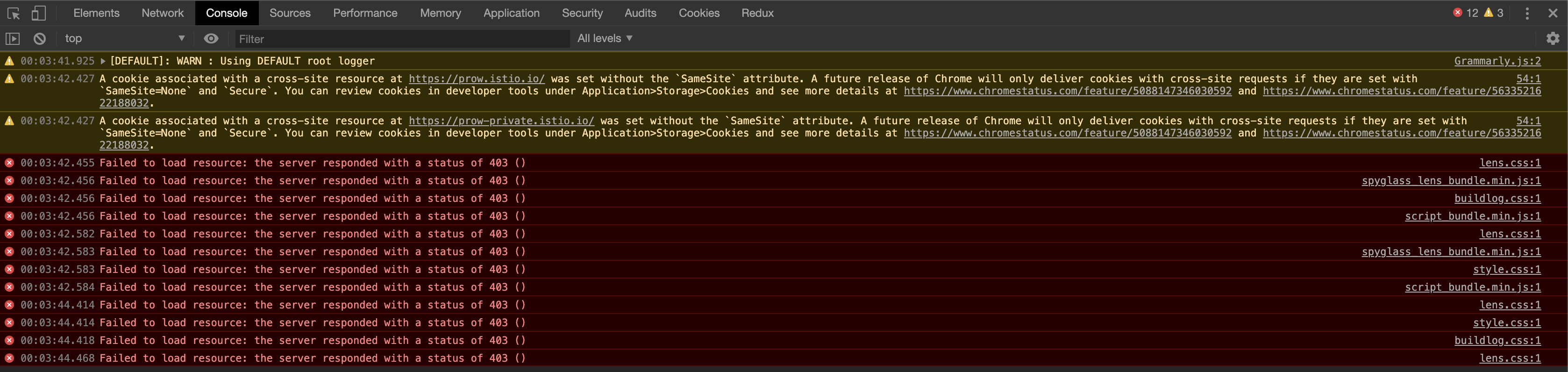Image resolution: width=1568 pixels, height=372 pixels.
Task: Open script_bundle.min.js:1 for 00:03:42.456 error
Action: click(1472, 215)
